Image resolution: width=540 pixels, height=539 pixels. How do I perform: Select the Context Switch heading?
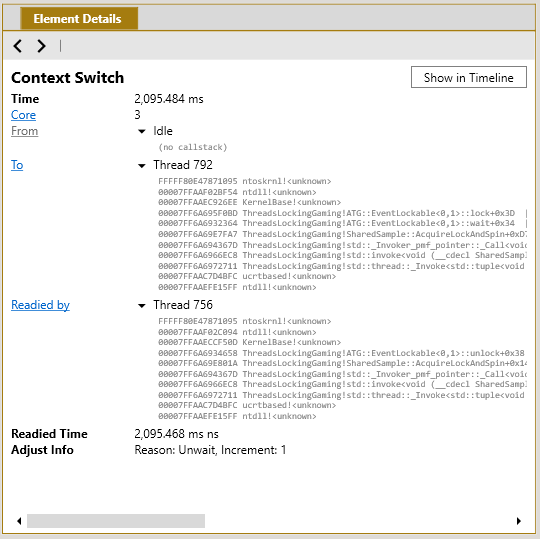[x=68, y=77]
